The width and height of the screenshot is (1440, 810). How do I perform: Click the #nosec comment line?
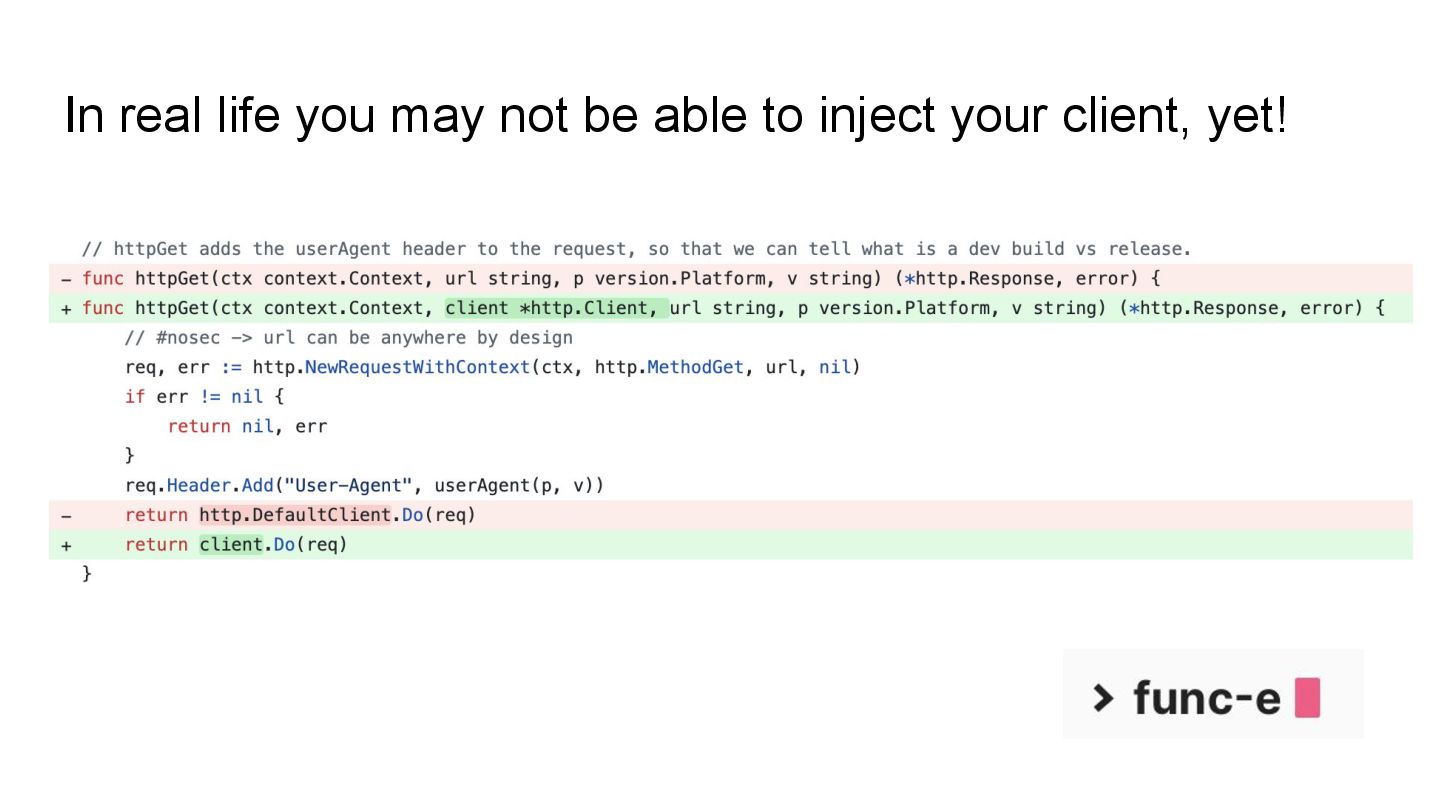pos(349,338)
